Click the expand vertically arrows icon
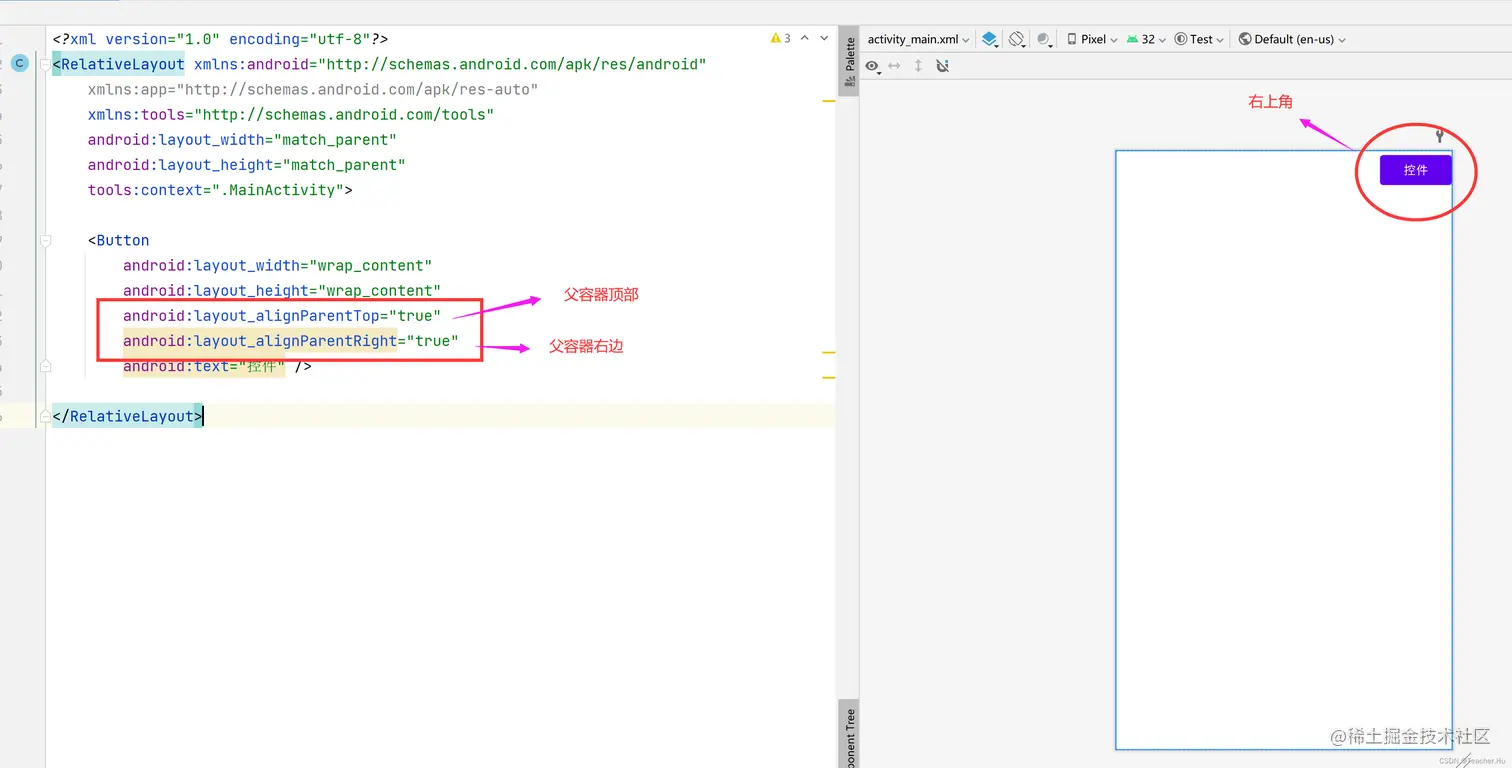This screenshot has height=768, width=1512. (x=918, y=66)
